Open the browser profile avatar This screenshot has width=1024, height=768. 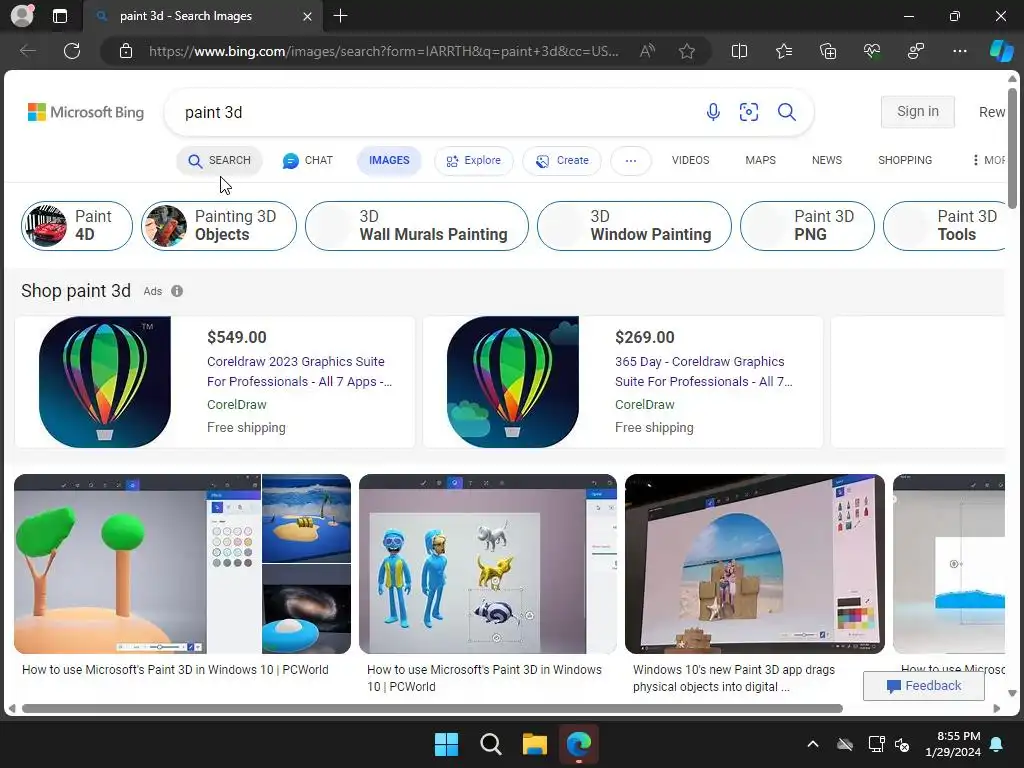(x=22, y=16)
